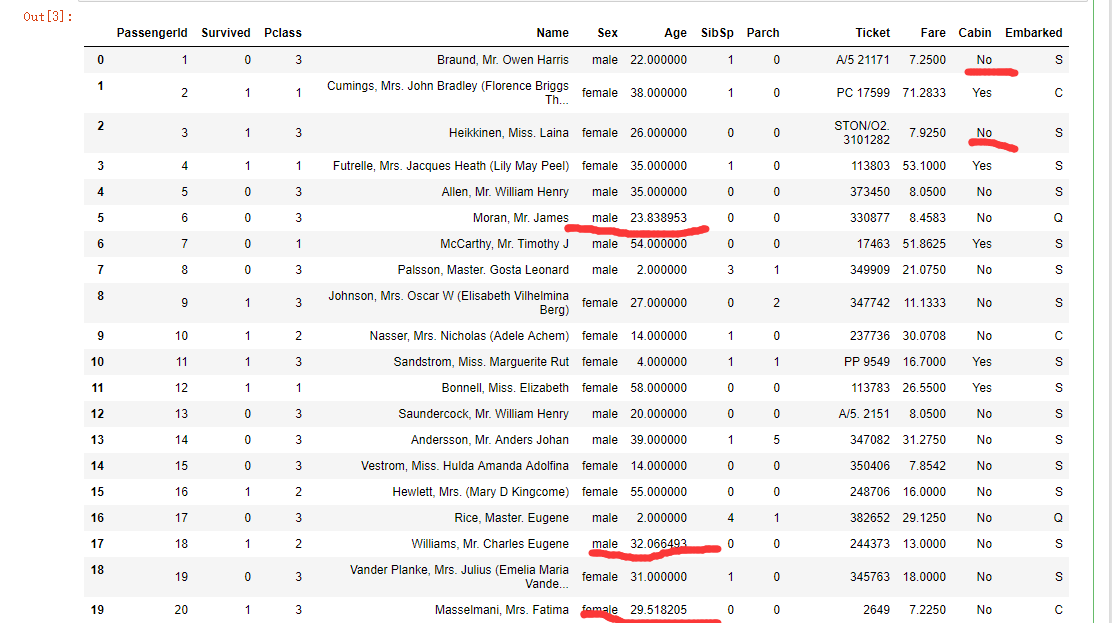The height and width of the screenshot is (623, 1112).
Task: Click ticket value A/5 21171
Action: click(862, 60)
